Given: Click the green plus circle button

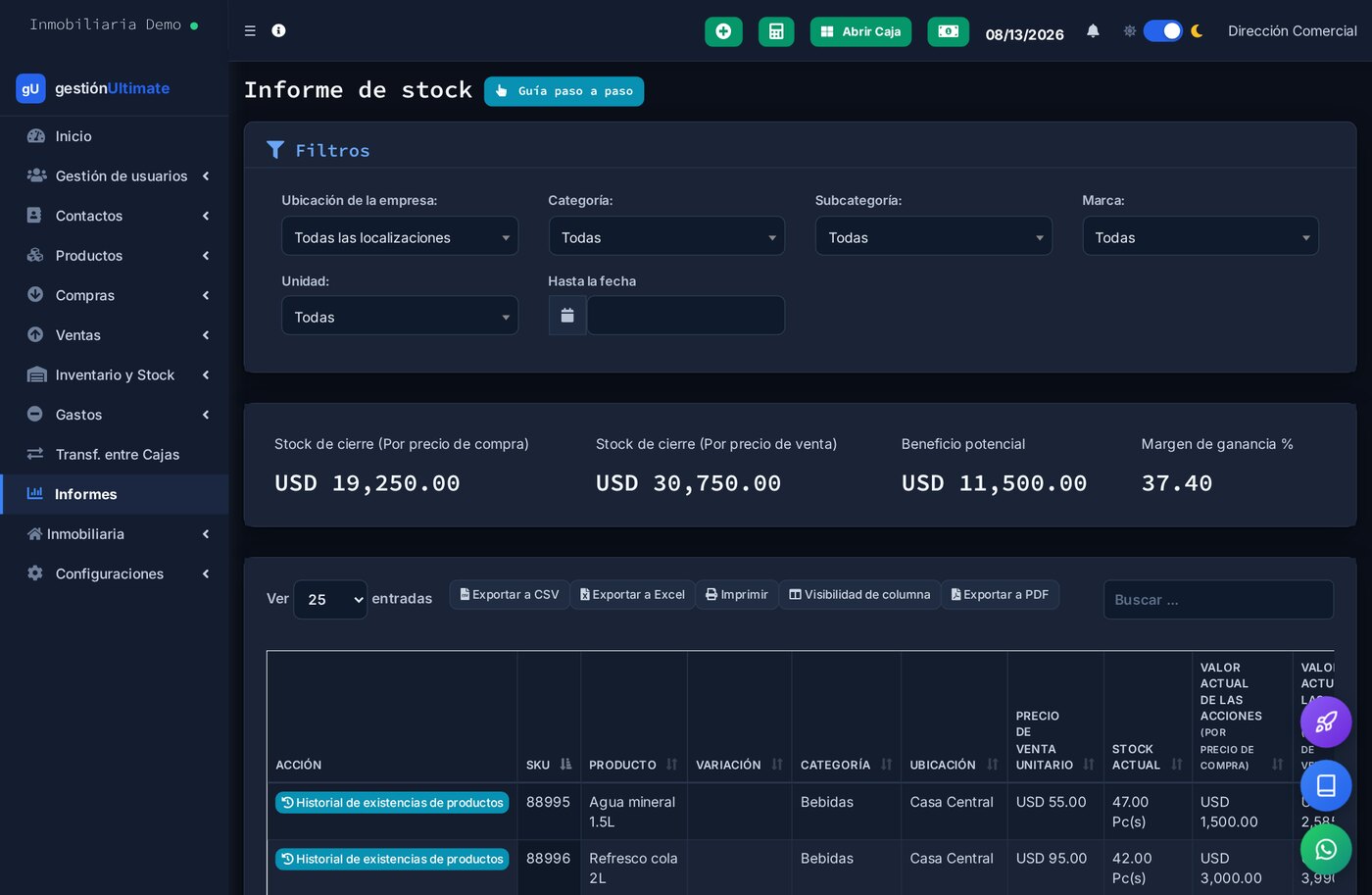Looking at the screenshot, I should coord(723,31).
